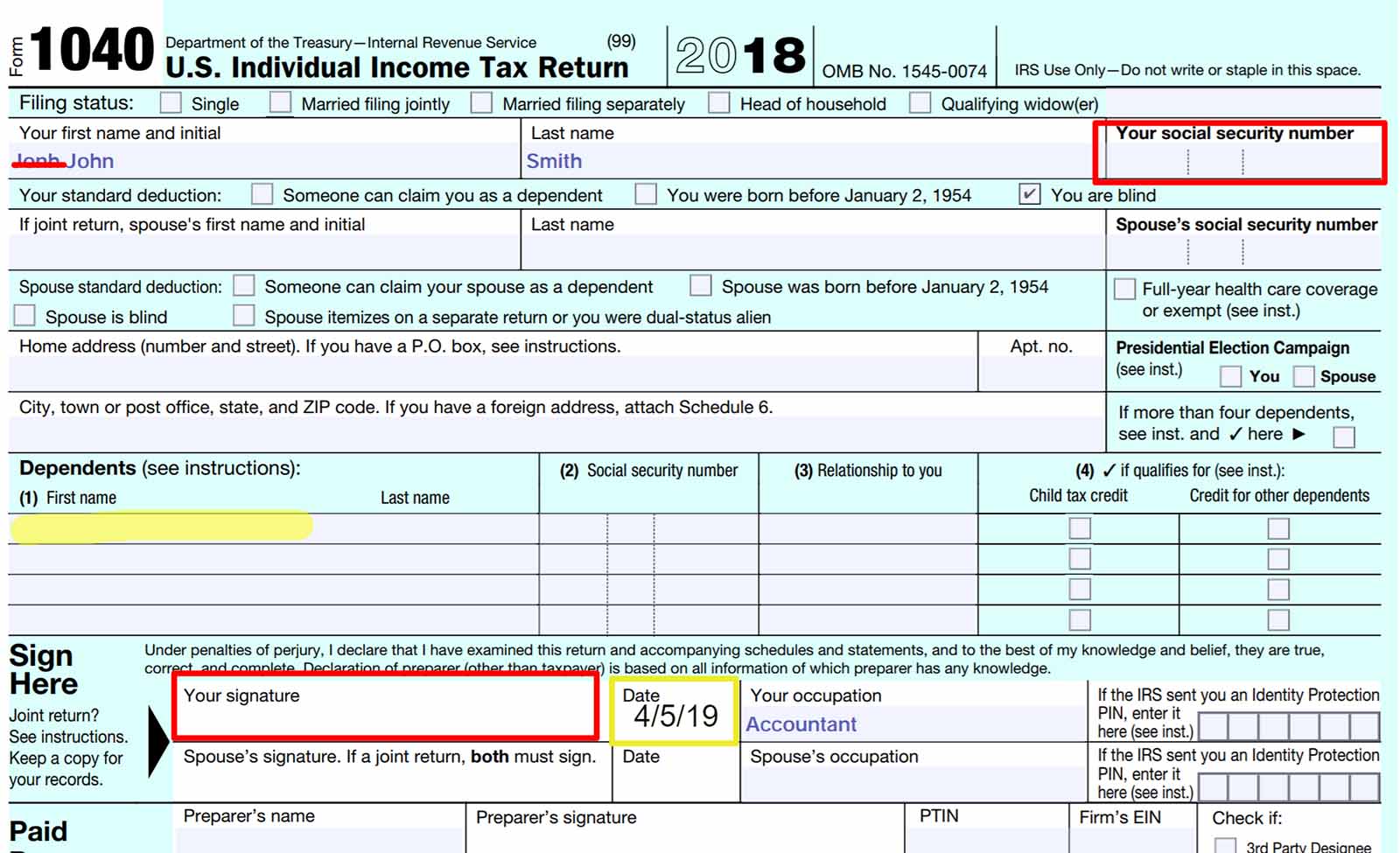Click the 'Sign Here' heading

point(44,669)
